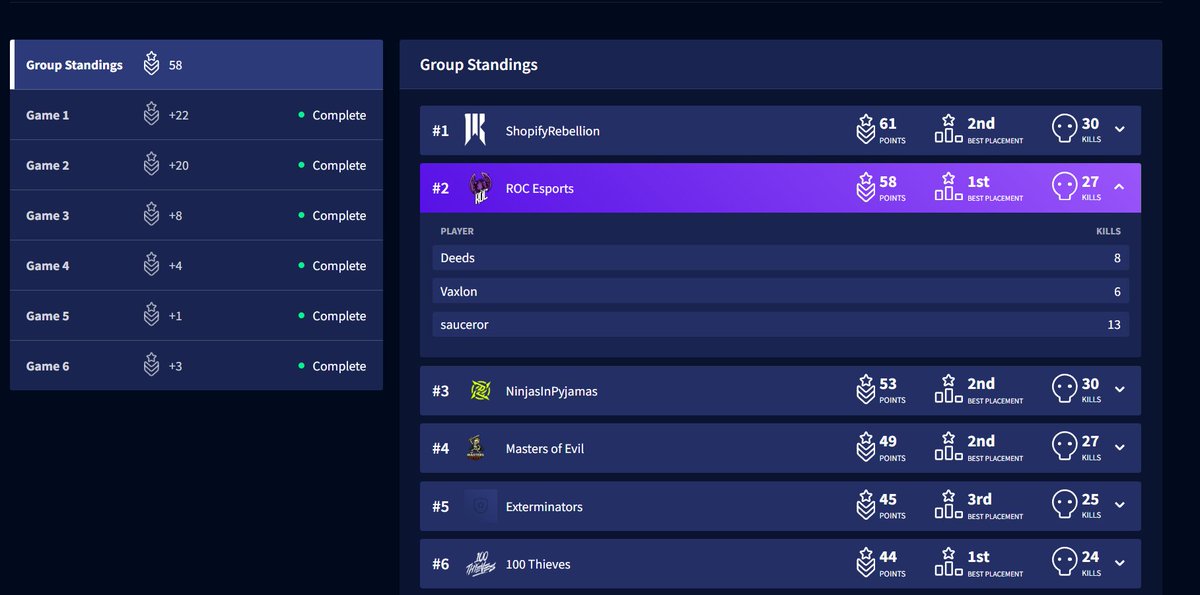The height and width of the screenshot is (595, 1200).
Task: Click Game 3 points badge icon
Action: pos(151,214)
